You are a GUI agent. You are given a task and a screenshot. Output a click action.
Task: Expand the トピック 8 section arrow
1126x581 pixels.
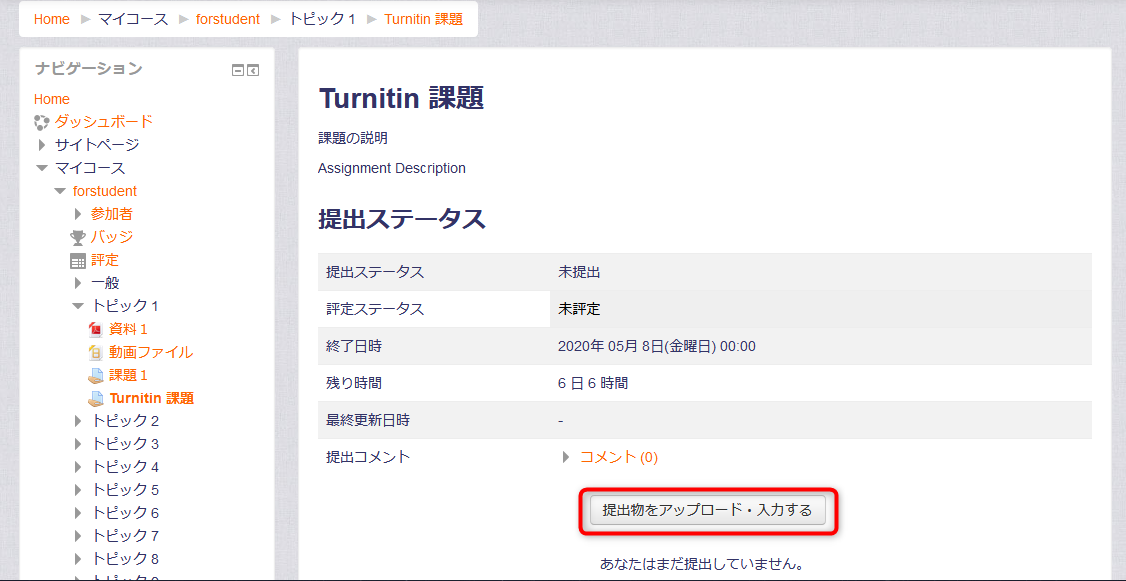click(x=78, y=559)
